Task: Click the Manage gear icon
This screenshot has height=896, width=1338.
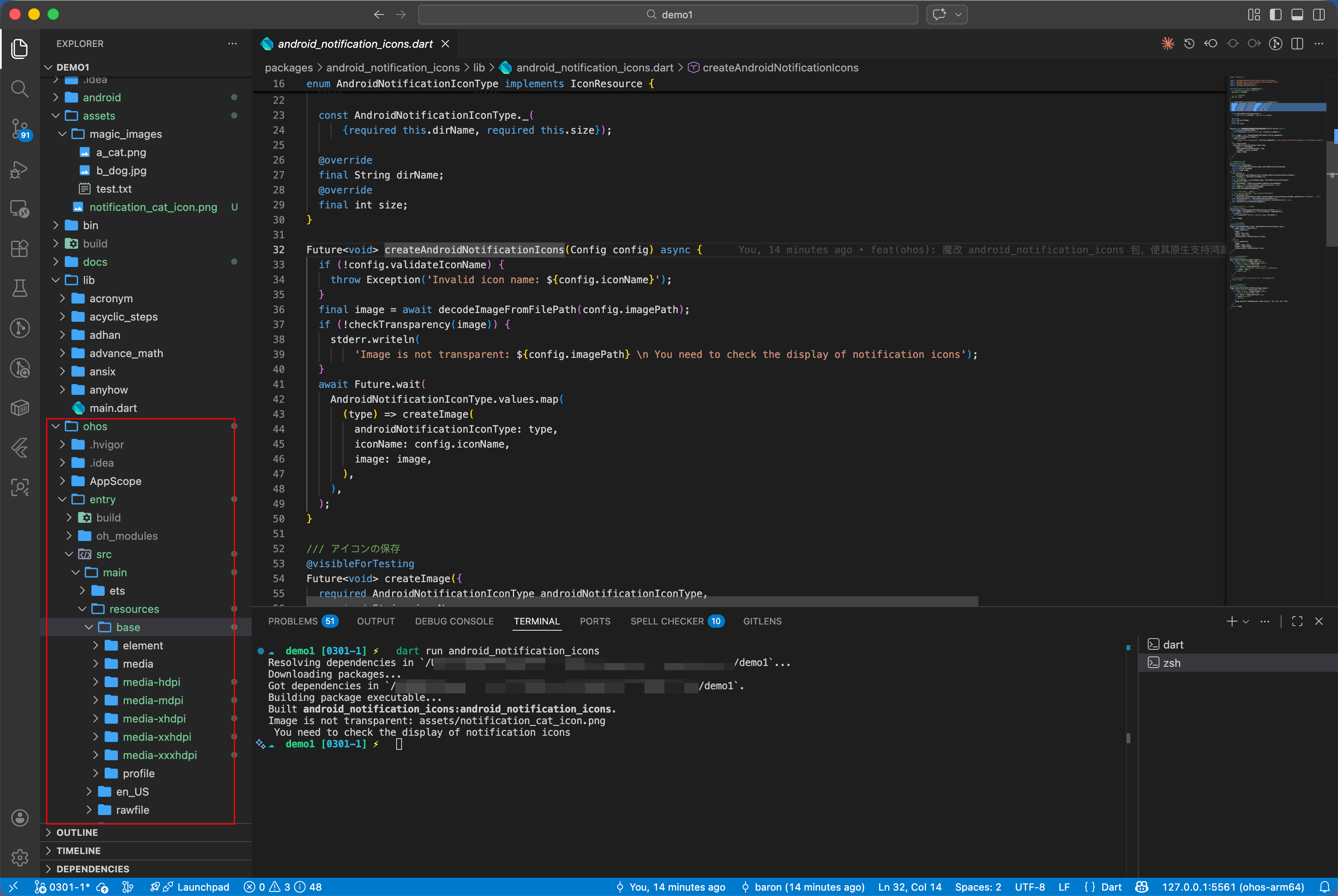Action: tap(20, 857)
